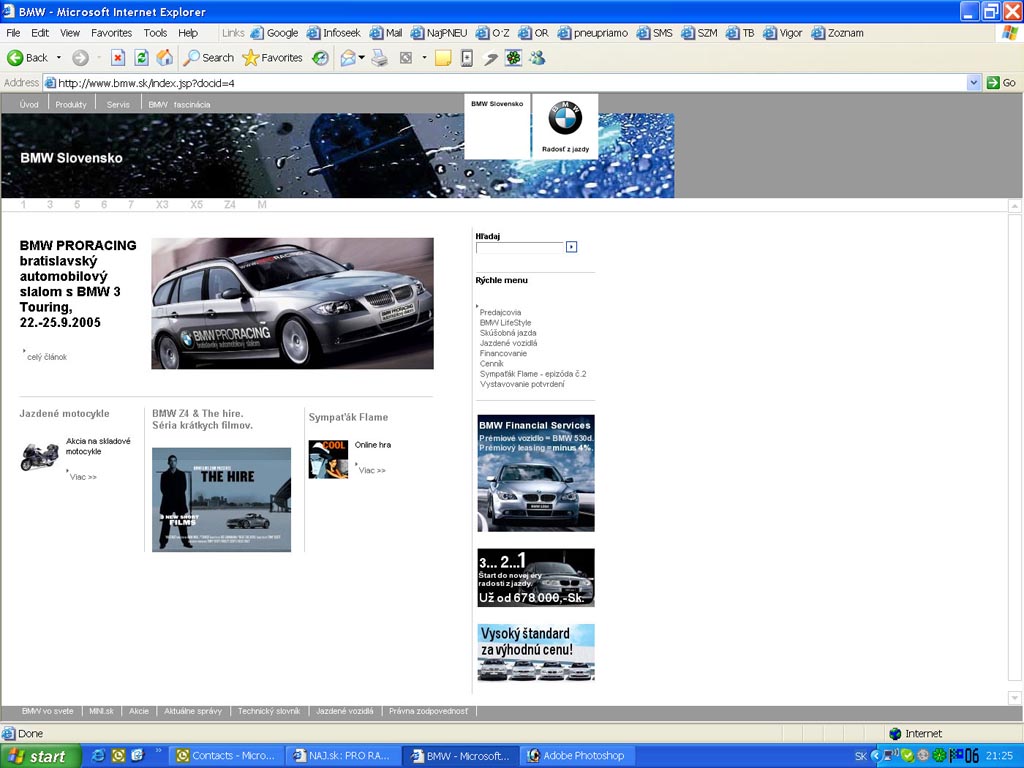Click the page scrollbar up arrow
The width and height of the screenshot is (1024, 768).
point(1014,206)
